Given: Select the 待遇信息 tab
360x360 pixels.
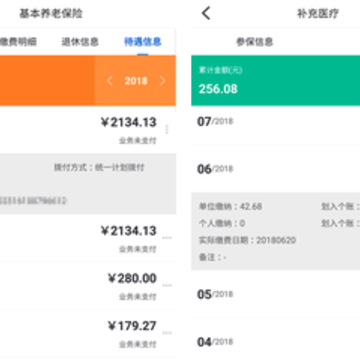Looking at the screenshot, I should [143, 42].
